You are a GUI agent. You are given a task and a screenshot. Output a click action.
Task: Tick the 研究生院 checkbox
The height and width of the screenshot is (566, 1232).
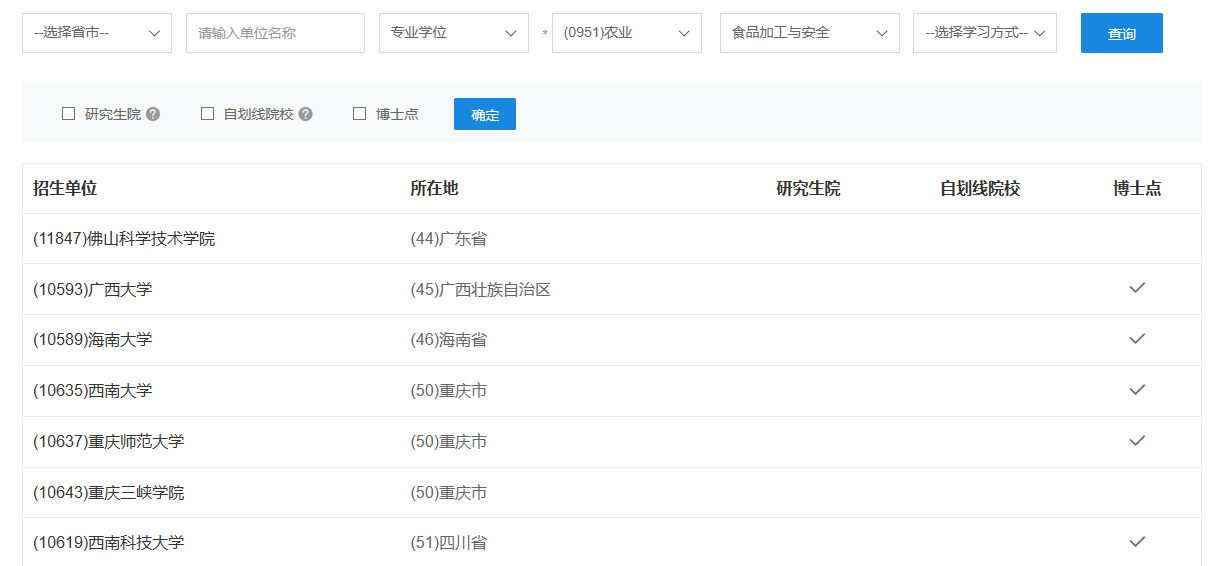coord(69,114)
